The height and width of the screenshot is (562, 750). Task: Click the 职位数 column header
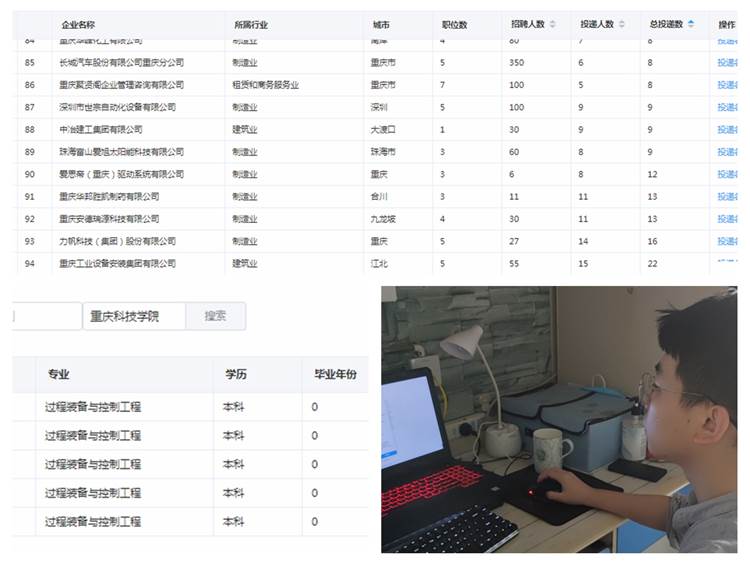[x=454, y=24]
